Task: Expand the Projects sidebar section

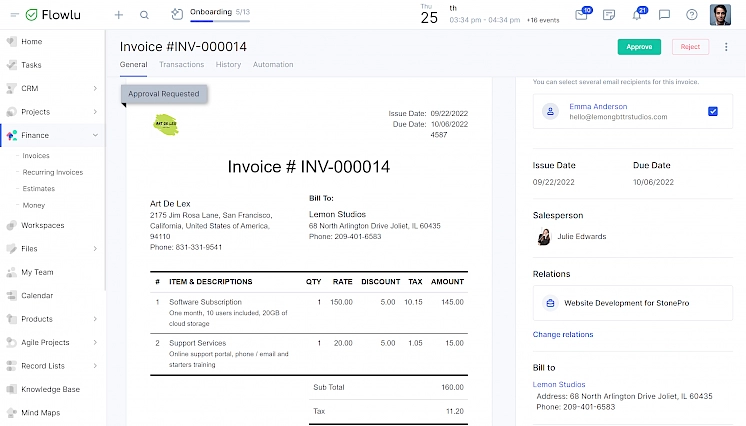Action: click(x=95, y=112)
